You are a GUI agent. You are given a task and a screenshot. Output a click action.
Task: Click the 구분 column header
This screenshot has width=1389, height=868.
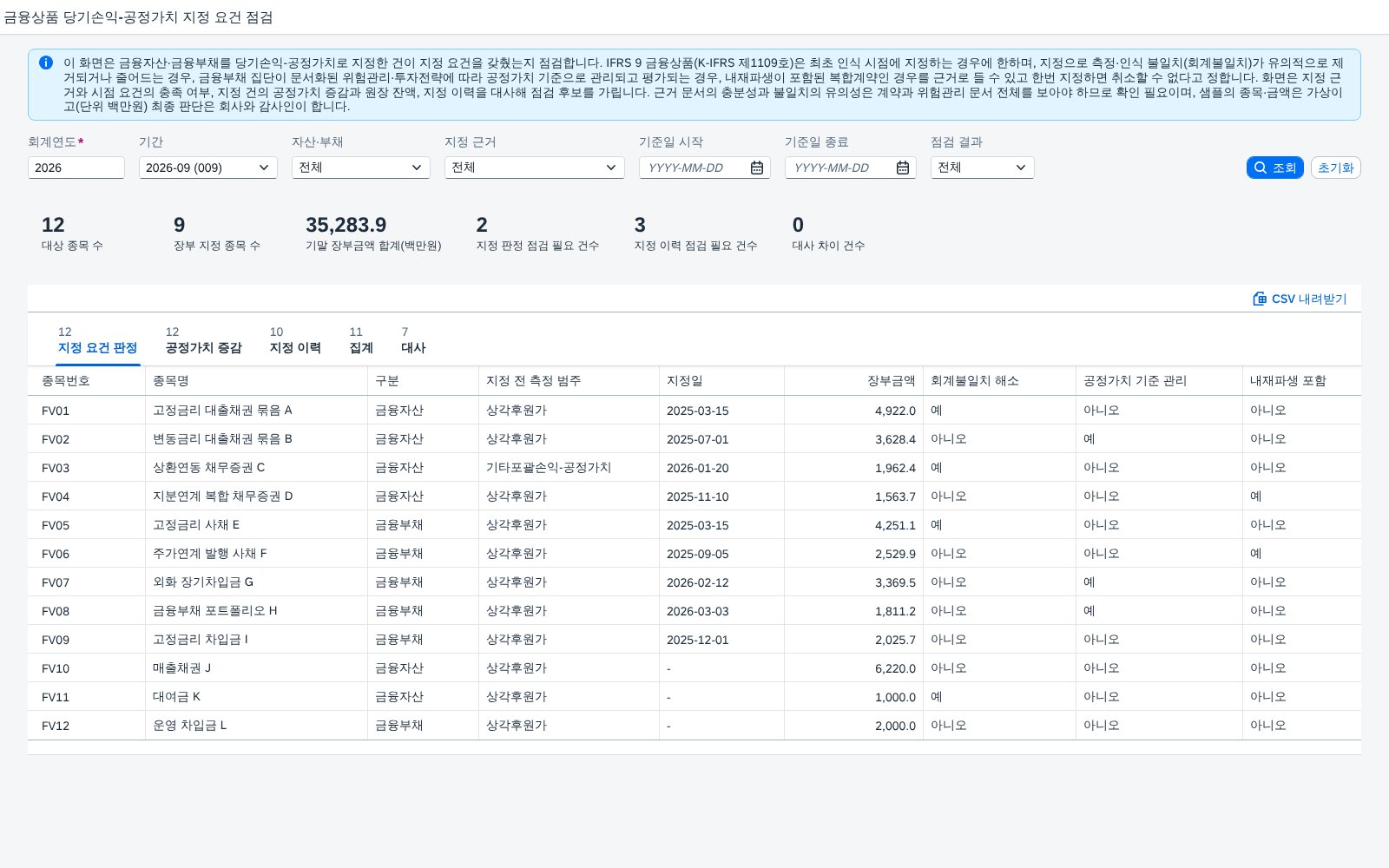pos(424,381)
